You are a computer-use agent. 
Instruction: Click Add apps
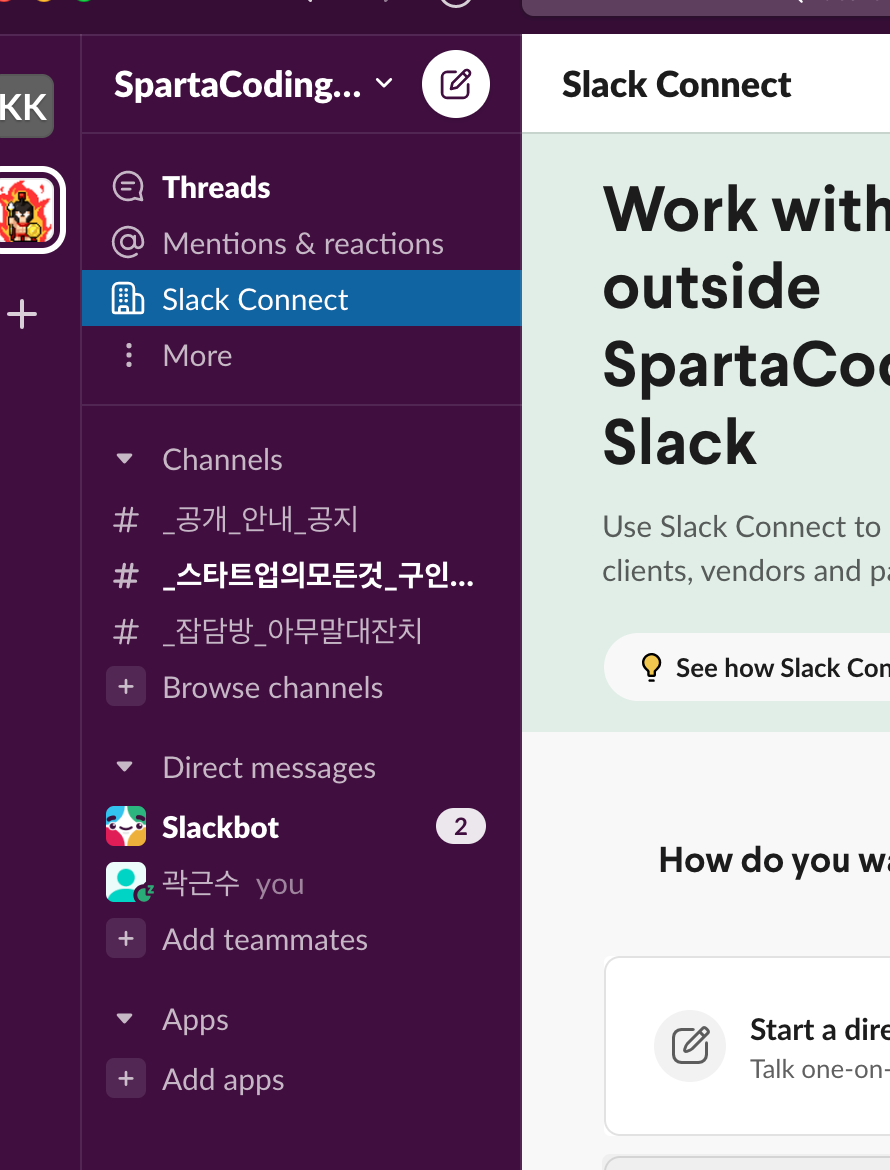223,1079
